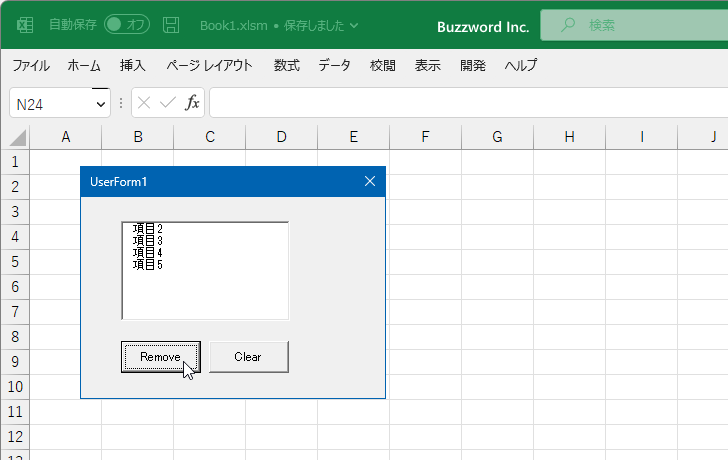Click the Insert Function fx icon

192,103
